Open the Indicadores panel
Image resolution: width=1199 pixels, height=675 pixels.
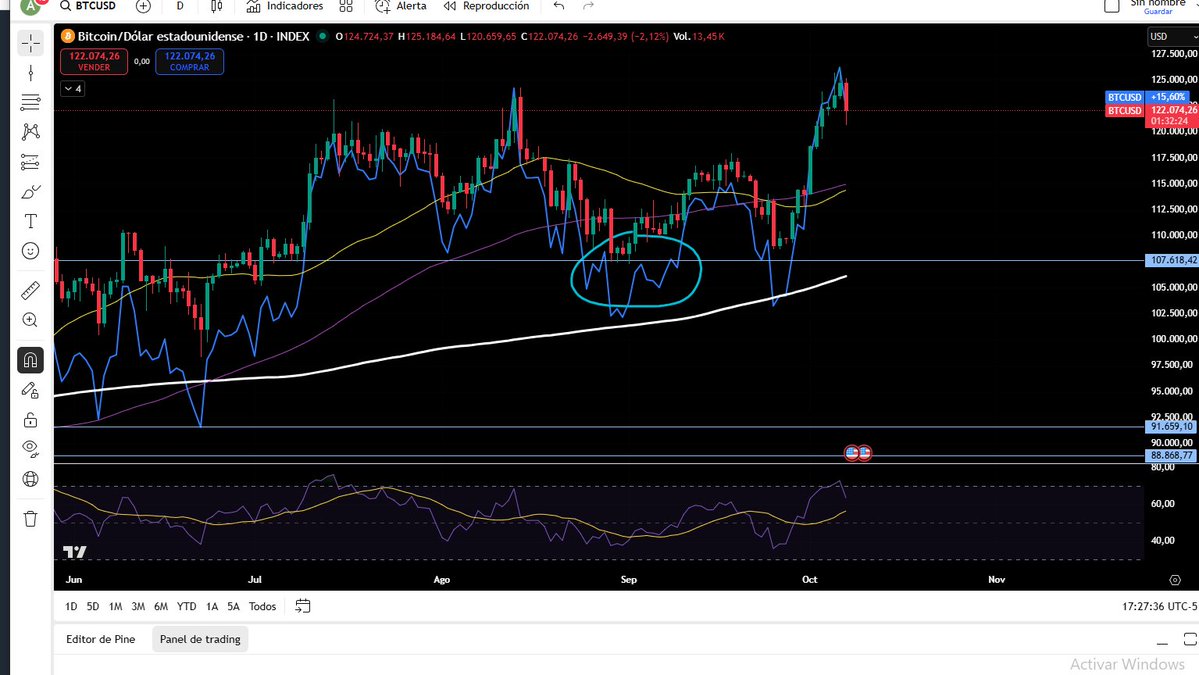(284, 6)
